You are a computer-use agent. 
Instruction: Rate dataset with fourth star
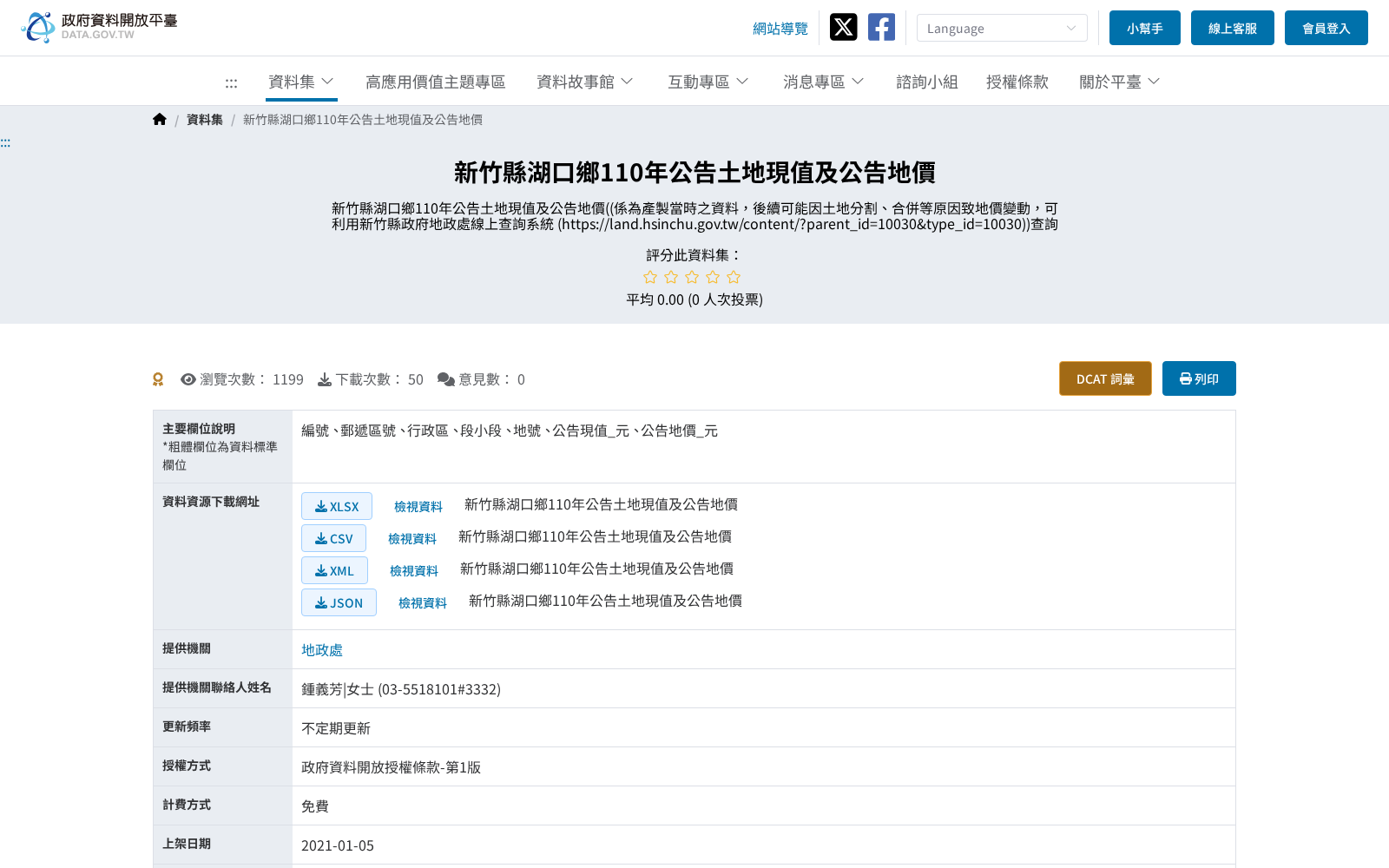[713, 277]
